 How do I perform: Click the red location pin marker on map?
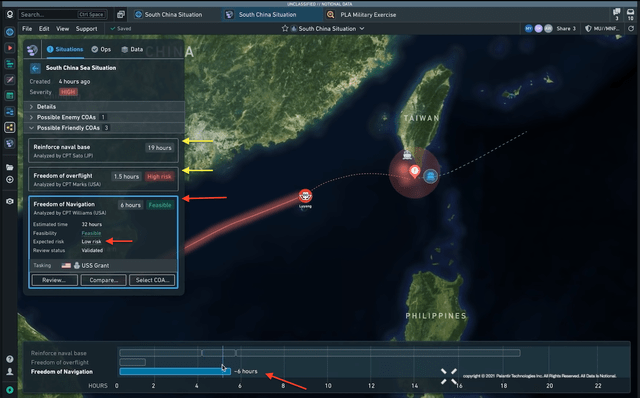tap(414, 171)
